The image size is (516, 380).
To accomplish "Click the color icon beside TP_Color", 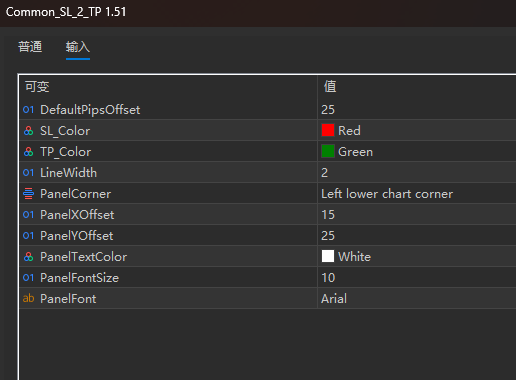I will point(28,152).
